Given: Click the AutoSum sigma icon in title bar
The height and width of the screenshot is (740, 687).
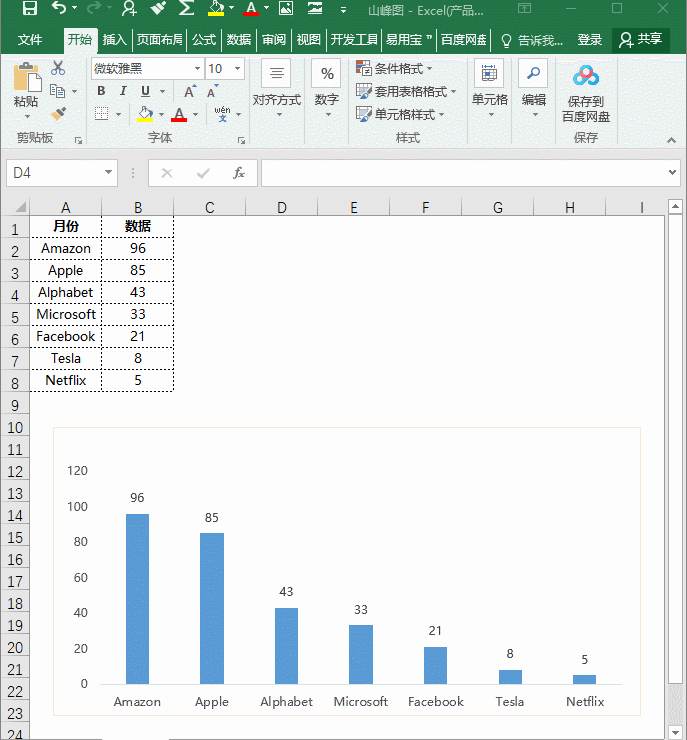Looking at the screenshot, I should [x=186, y=8].
